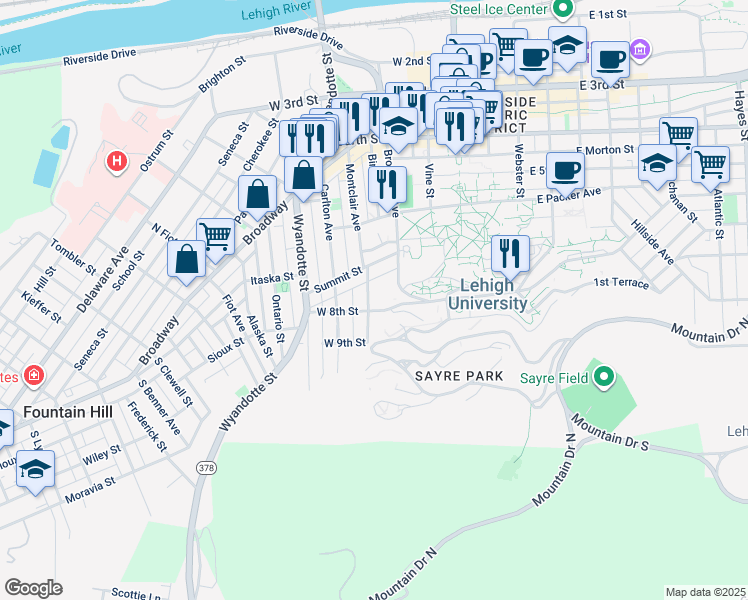Click the shopping bag marker near Cherokee St
Viewport: 748px width, 600px height.
point(258,195)
